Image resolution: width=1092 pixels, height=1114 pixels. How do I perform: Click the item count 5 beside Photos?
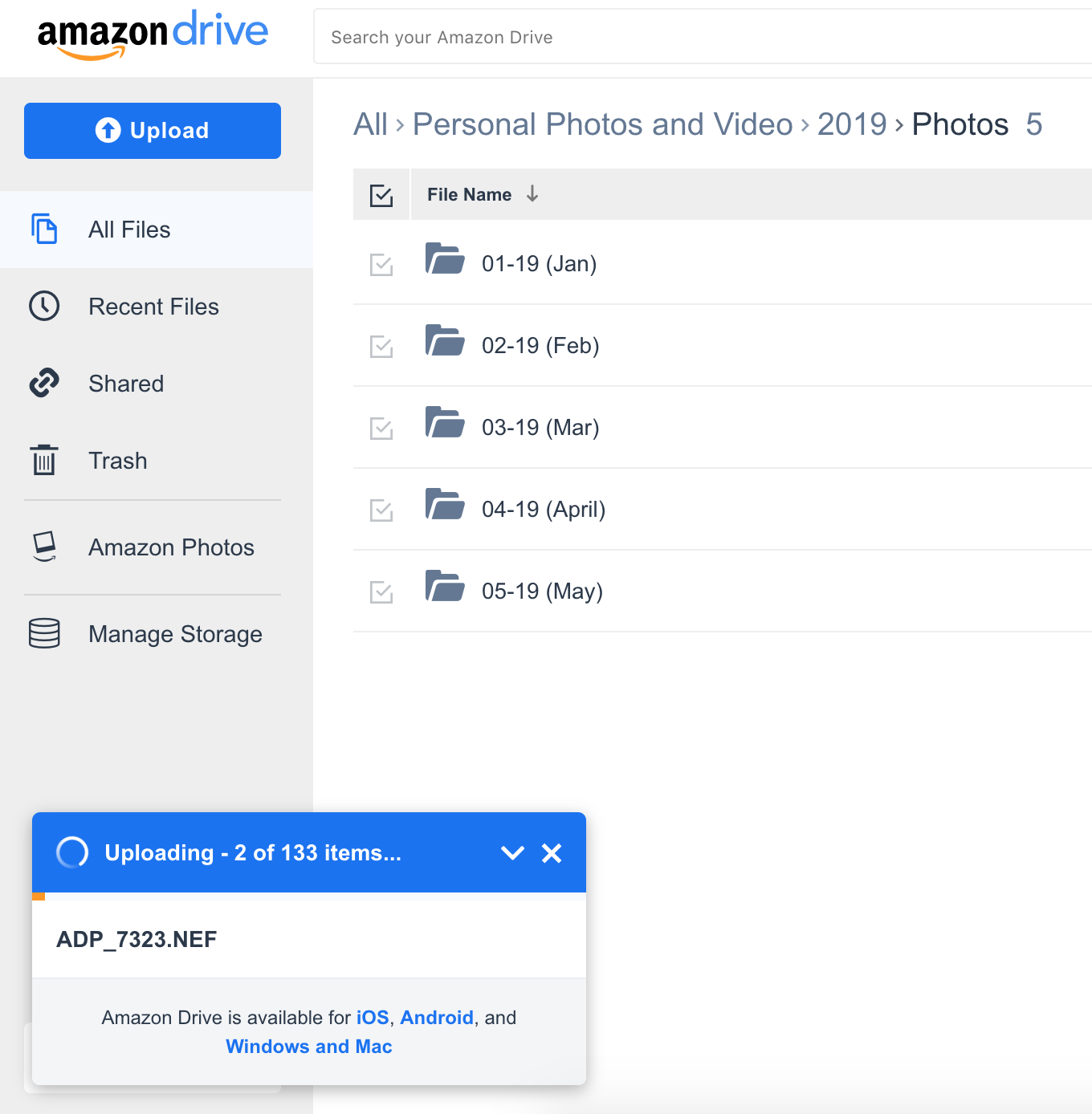[1034, 124]
